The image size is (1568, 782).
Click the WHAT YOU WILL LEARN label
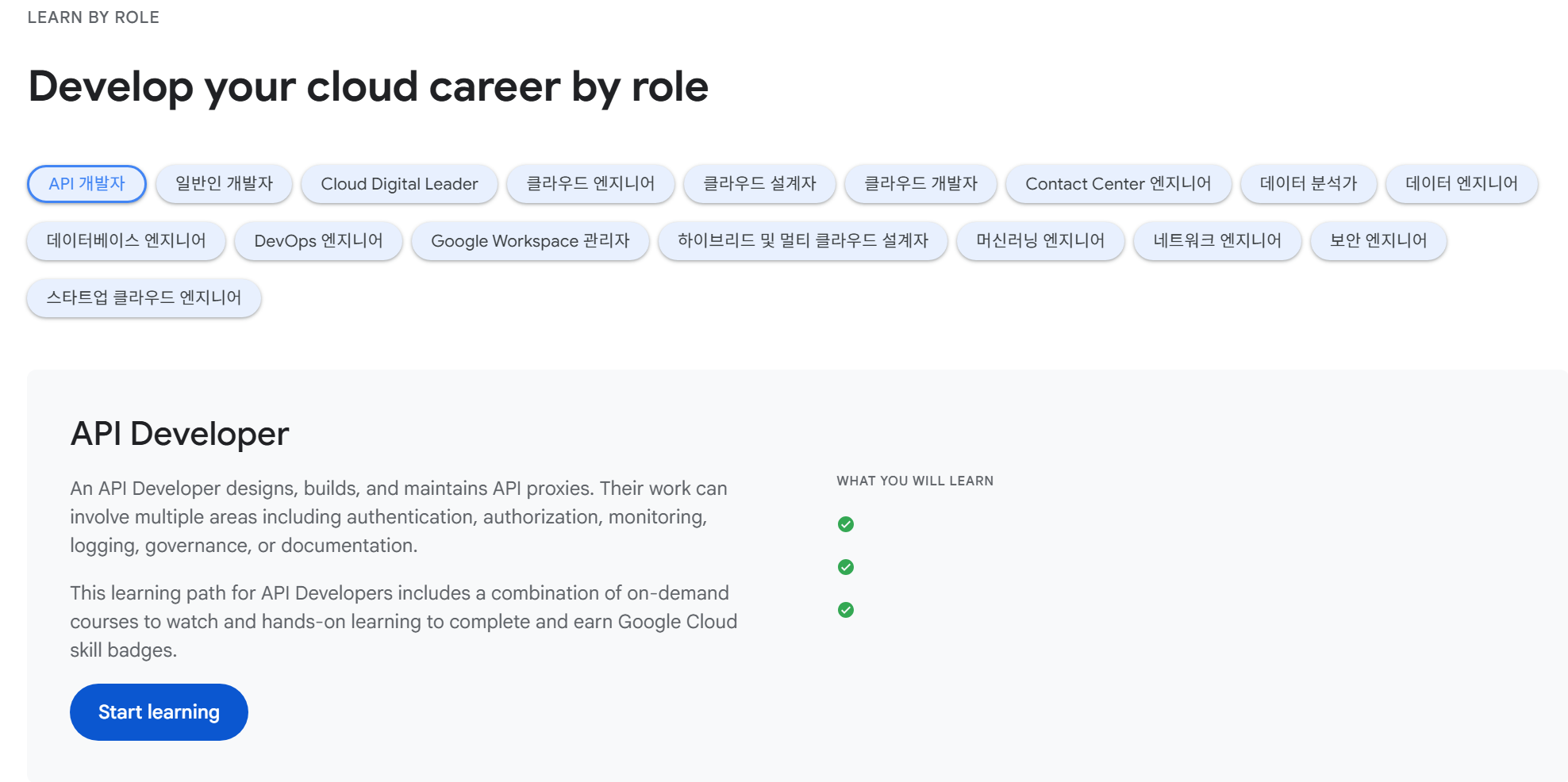click(915, 481)
